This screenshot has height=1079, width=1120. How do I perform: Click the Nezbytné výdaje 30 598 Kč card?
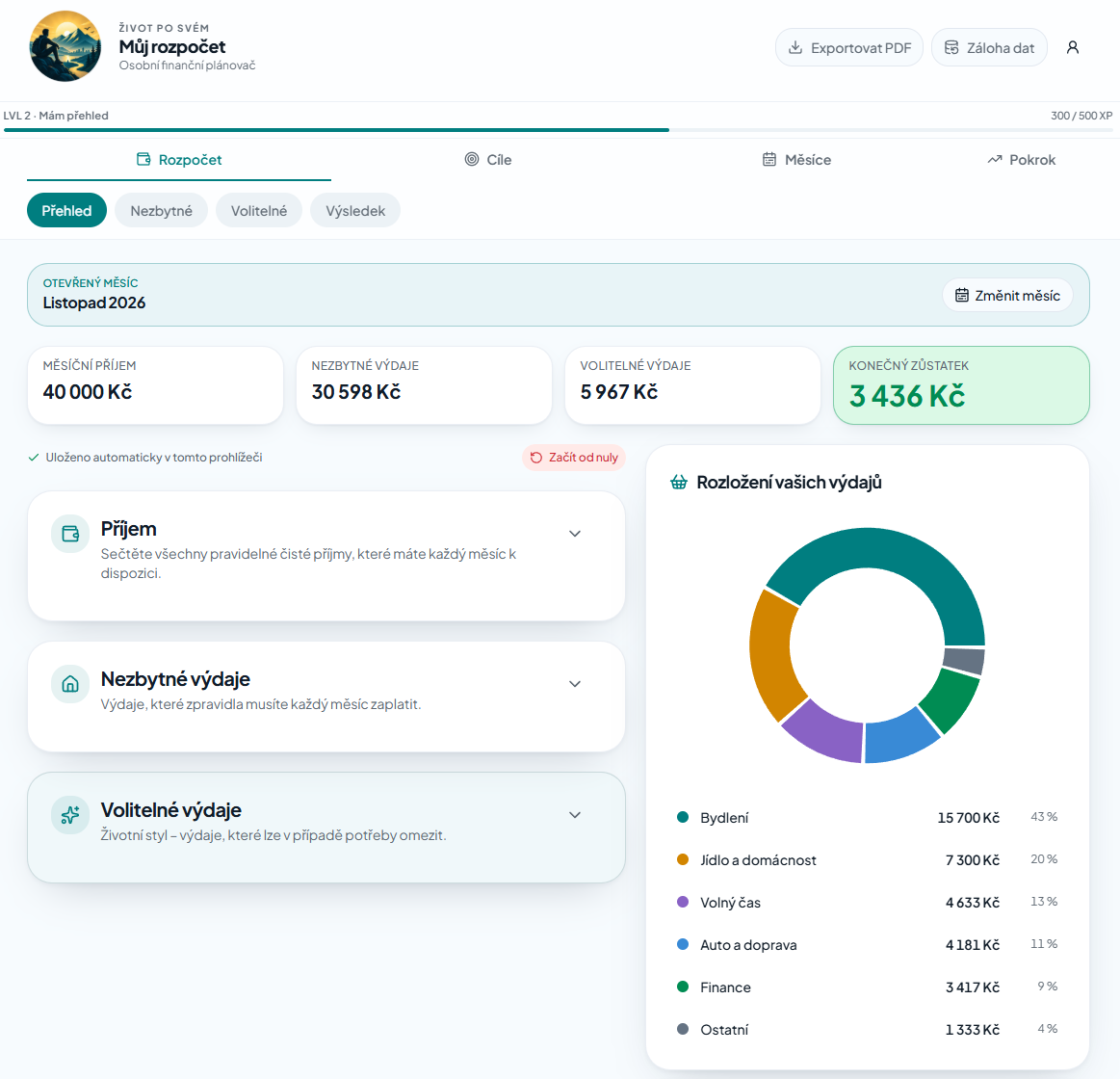(x=425, y=385)
